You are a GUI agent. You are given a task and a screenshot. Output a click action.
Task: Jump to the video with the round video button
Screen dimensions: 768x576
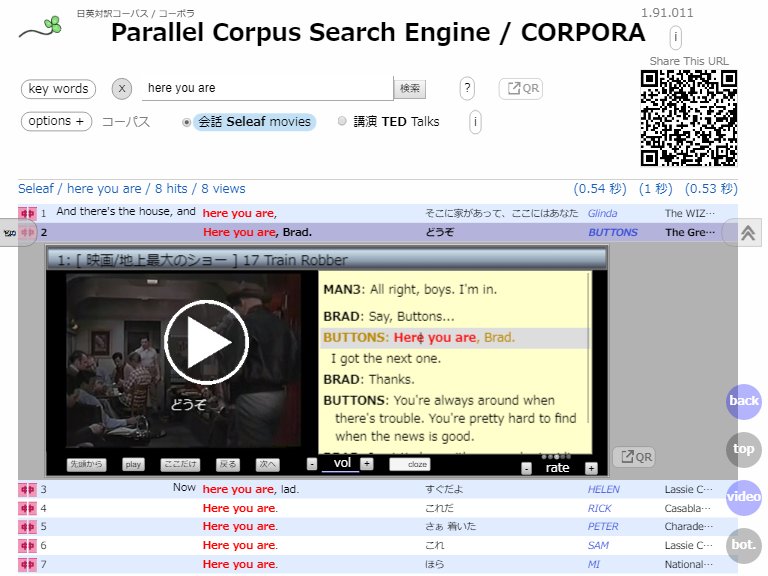pyautogui.click(x=744, y=497)
